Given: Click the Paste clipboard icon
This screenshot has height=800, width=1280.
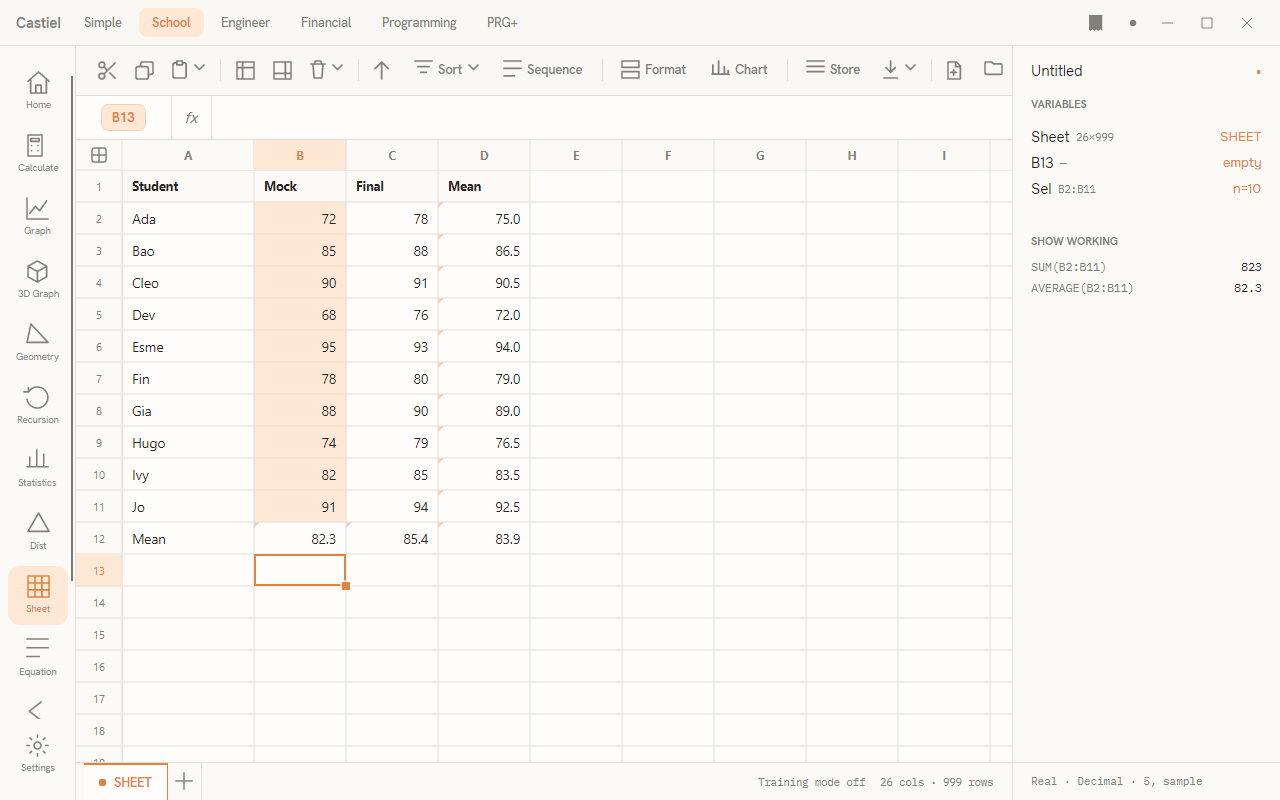Looking at the screenshot, I should (x=179, y=70).
